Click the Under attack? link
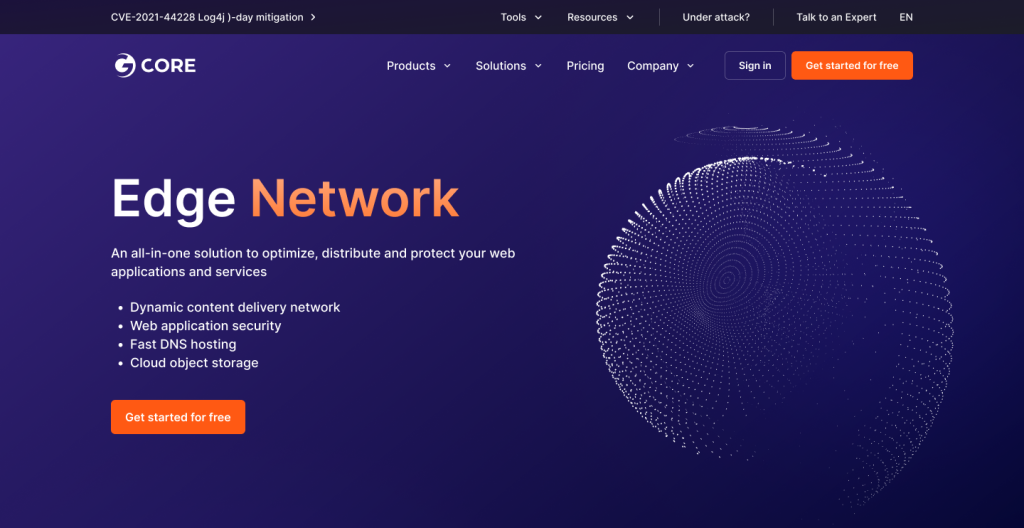The image size is (1024, 528). [716, 17]
